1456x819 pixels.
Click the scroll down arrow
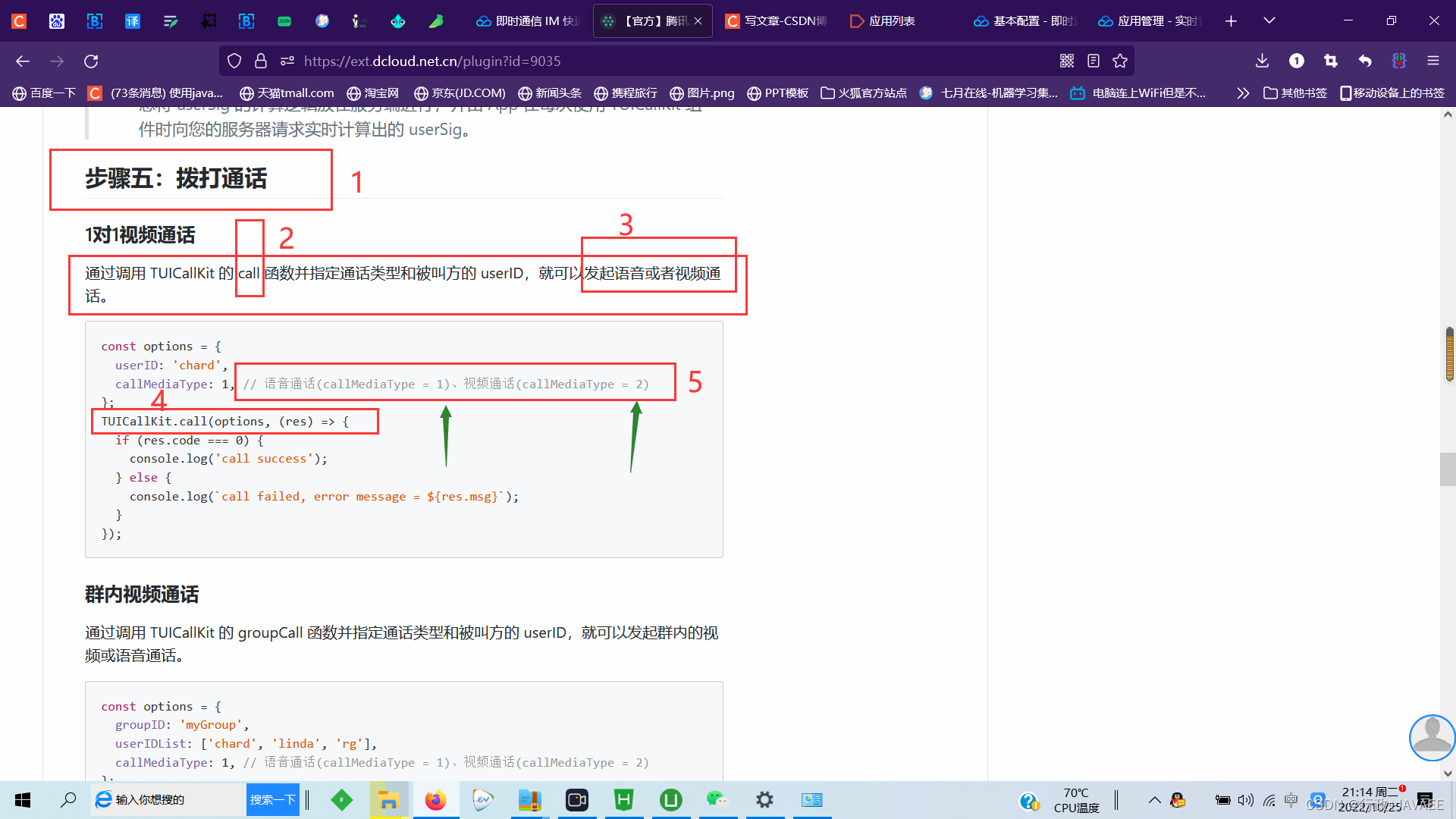(1448, 773)
